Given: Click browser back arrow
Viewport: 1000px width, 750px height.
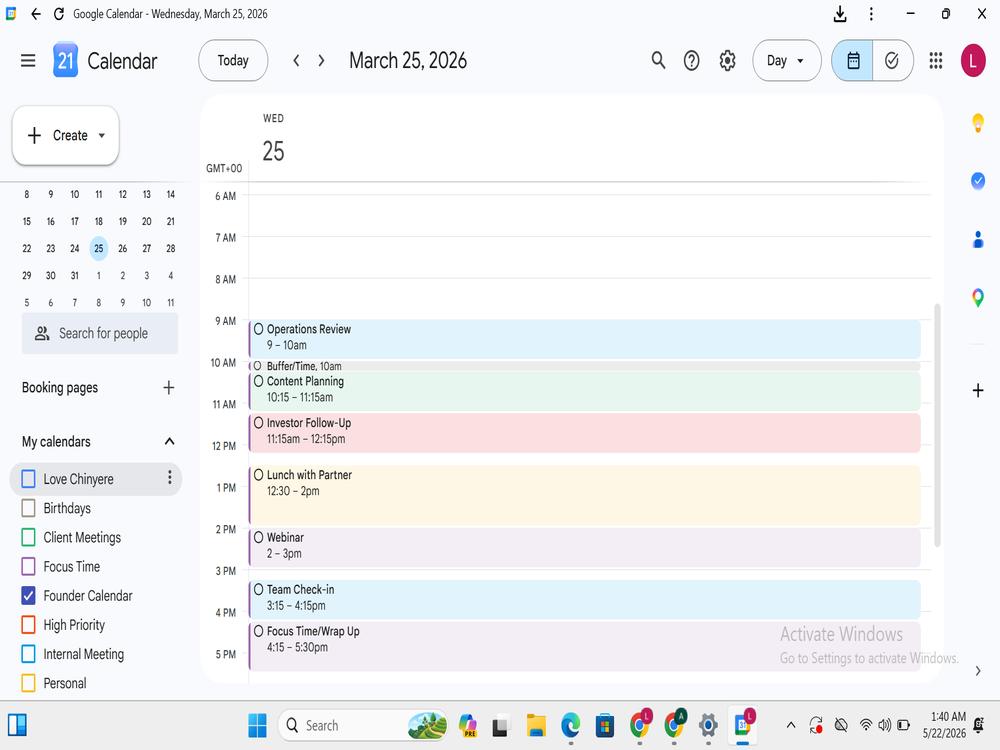Looking at the screenshot, I should coord(36,14).
